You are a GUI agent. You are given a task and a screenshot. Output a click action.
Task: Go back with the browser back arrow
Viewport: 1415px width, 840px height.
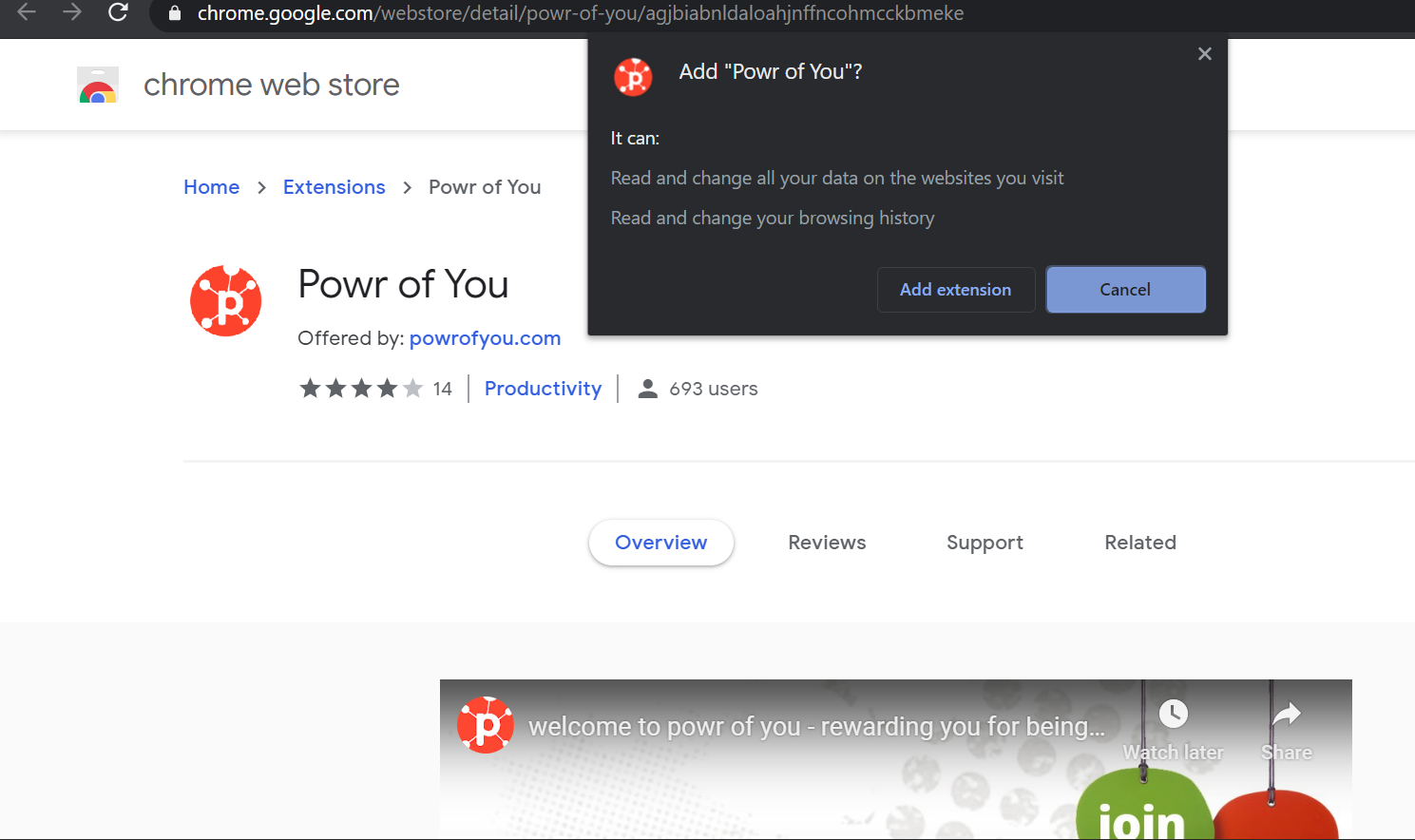coord(27,12)
